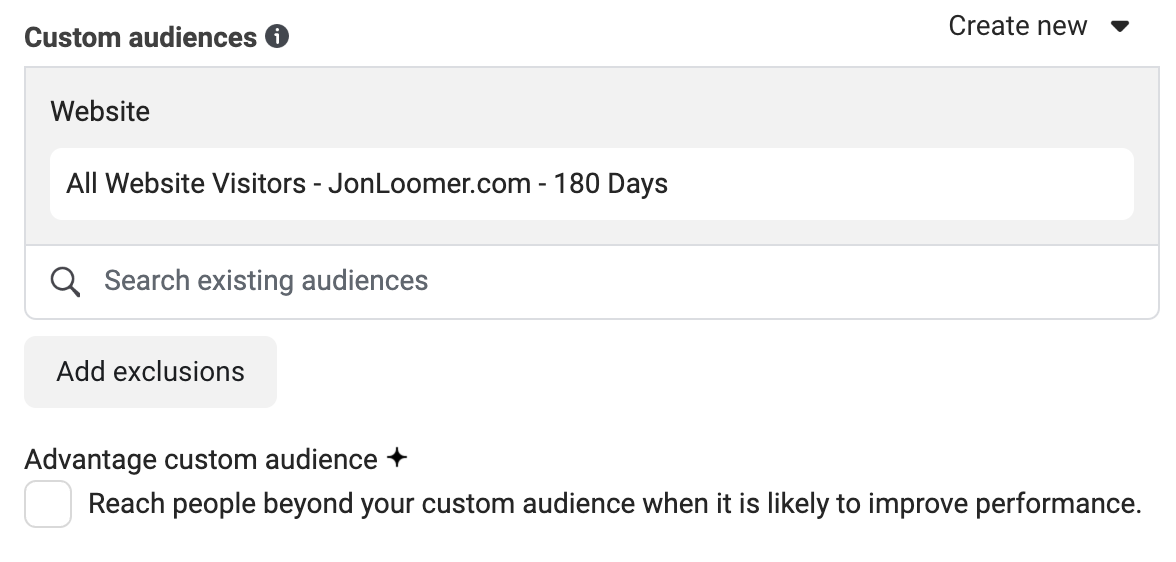Viewport: 1176px width, 562px height.
Task: Click the Custom audiences heading
Action: point(140,38)
